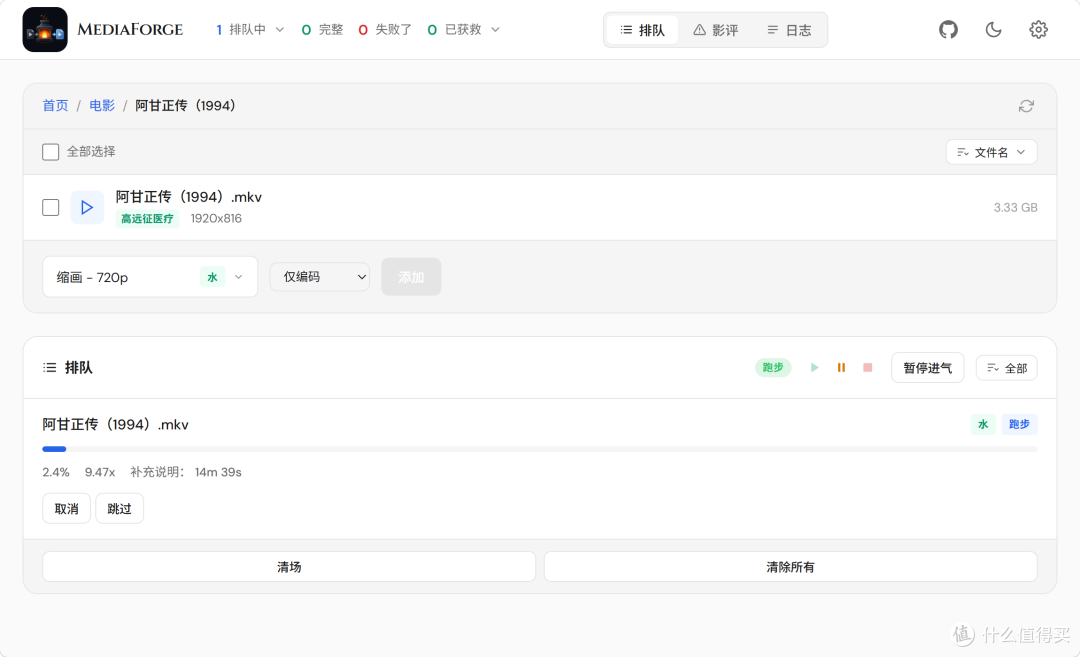Click the 完整 counter in the header
Screen dimensions: 1080x657
point(322,30)
